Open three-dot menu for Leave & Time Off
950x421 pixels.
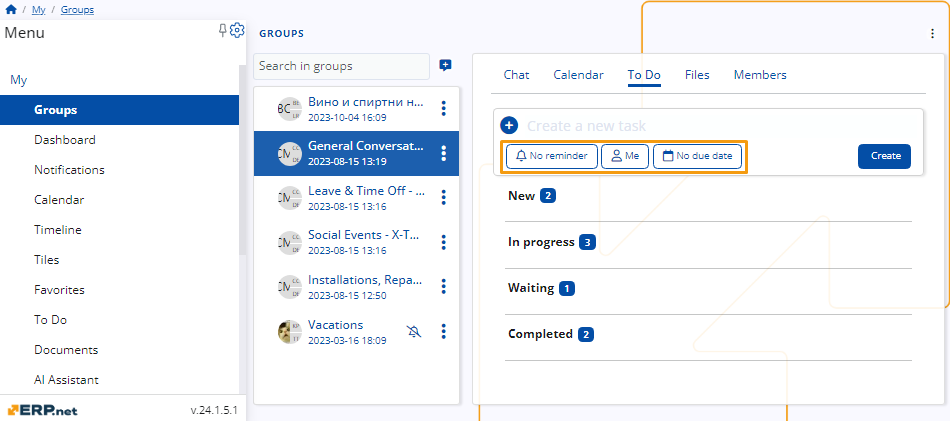(x=443, y=197)
